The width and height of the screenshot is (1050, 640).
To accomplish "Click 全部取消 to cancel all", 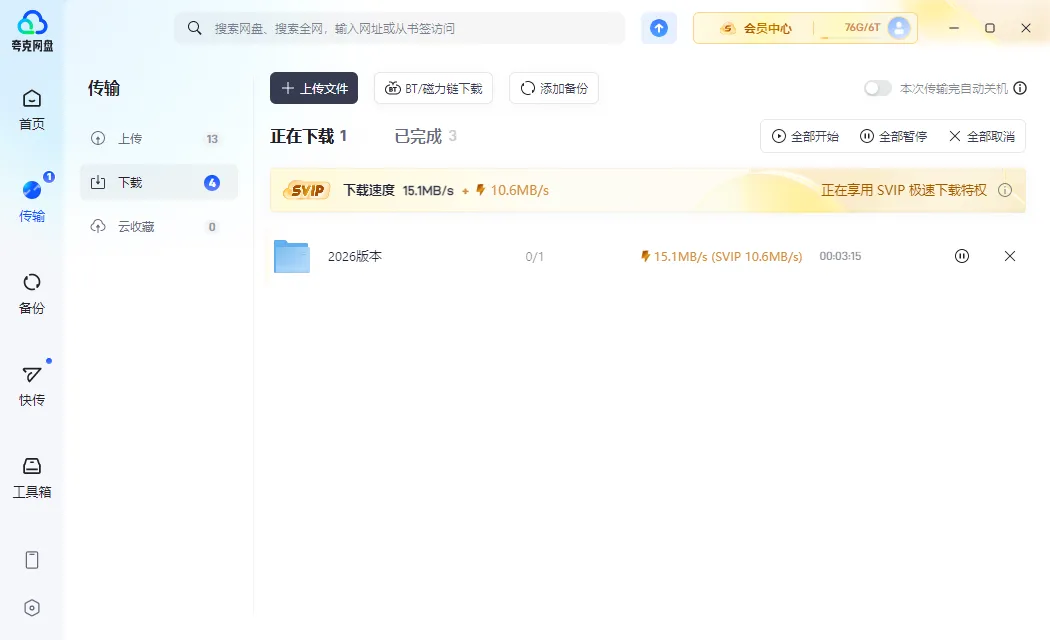I will (982, 137).
